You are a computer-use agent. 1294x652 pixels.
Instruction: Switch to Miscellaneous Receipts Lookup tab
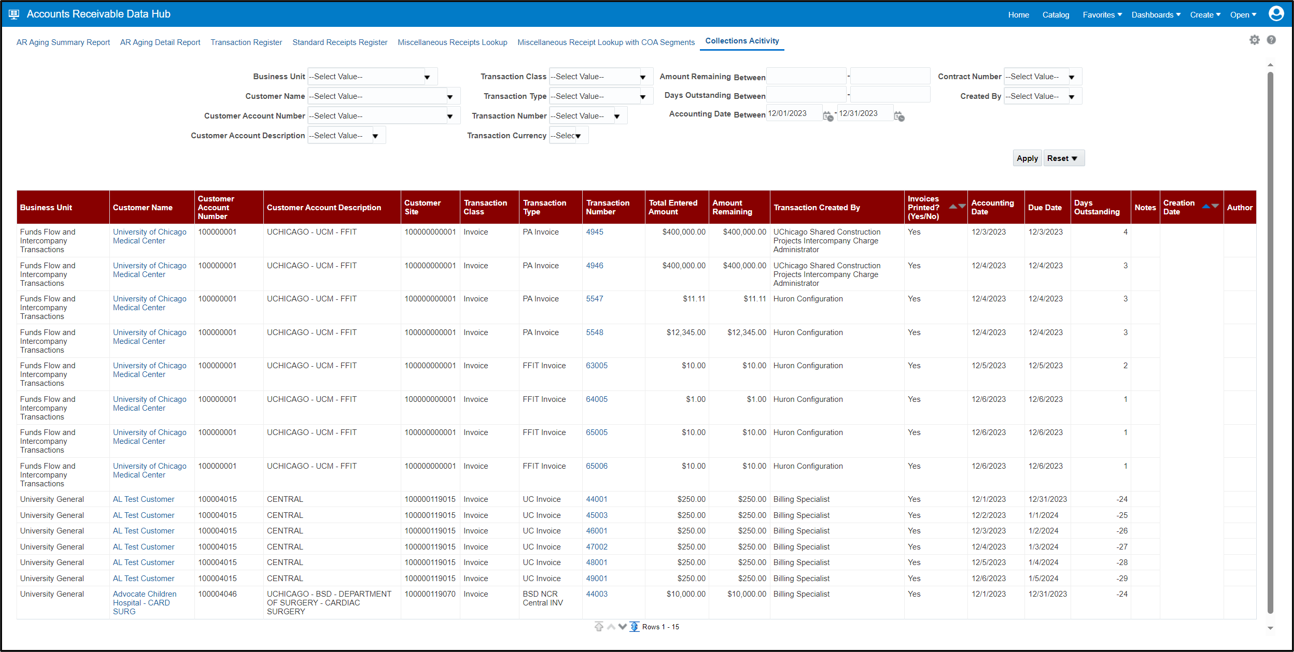point(452,43)
